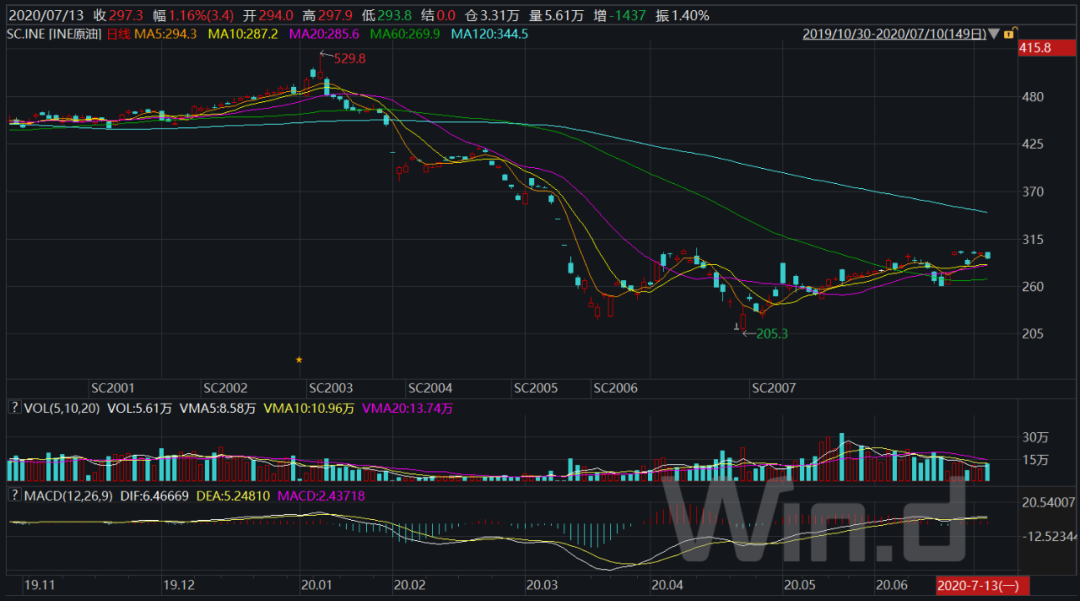Open the 2019/10/30-2020/07/10 date range link
The width and height of the screenshot is (1080, 601).
tap(894, 34)
